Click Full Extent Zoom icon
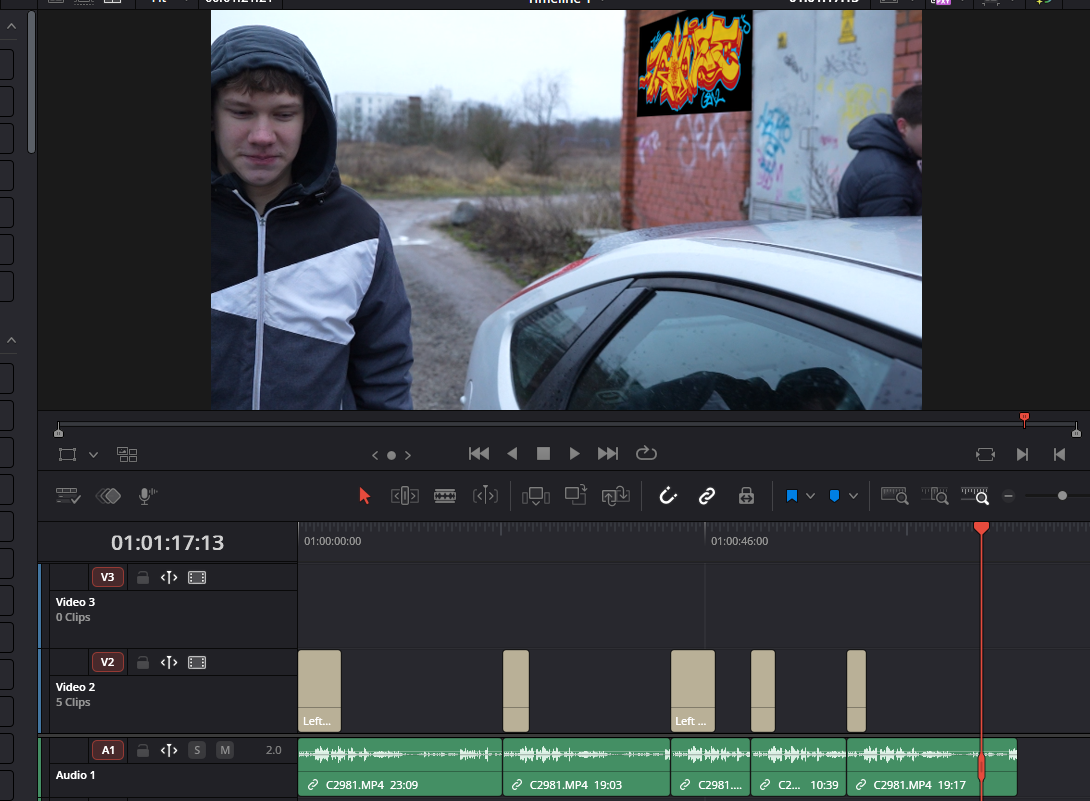This screenshot has width=1090, height=801. 895,496
